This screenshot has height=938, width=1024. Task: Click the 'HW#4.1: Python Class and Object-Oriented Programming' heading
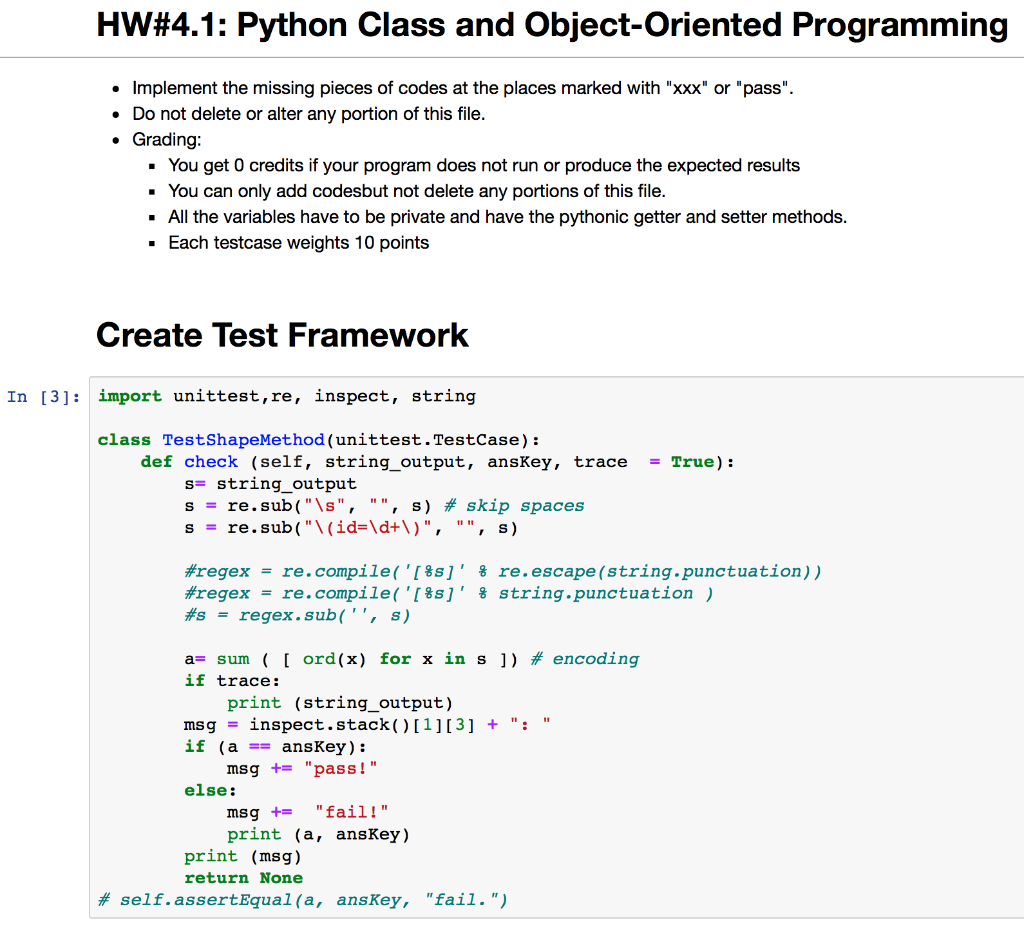(552, 25)
